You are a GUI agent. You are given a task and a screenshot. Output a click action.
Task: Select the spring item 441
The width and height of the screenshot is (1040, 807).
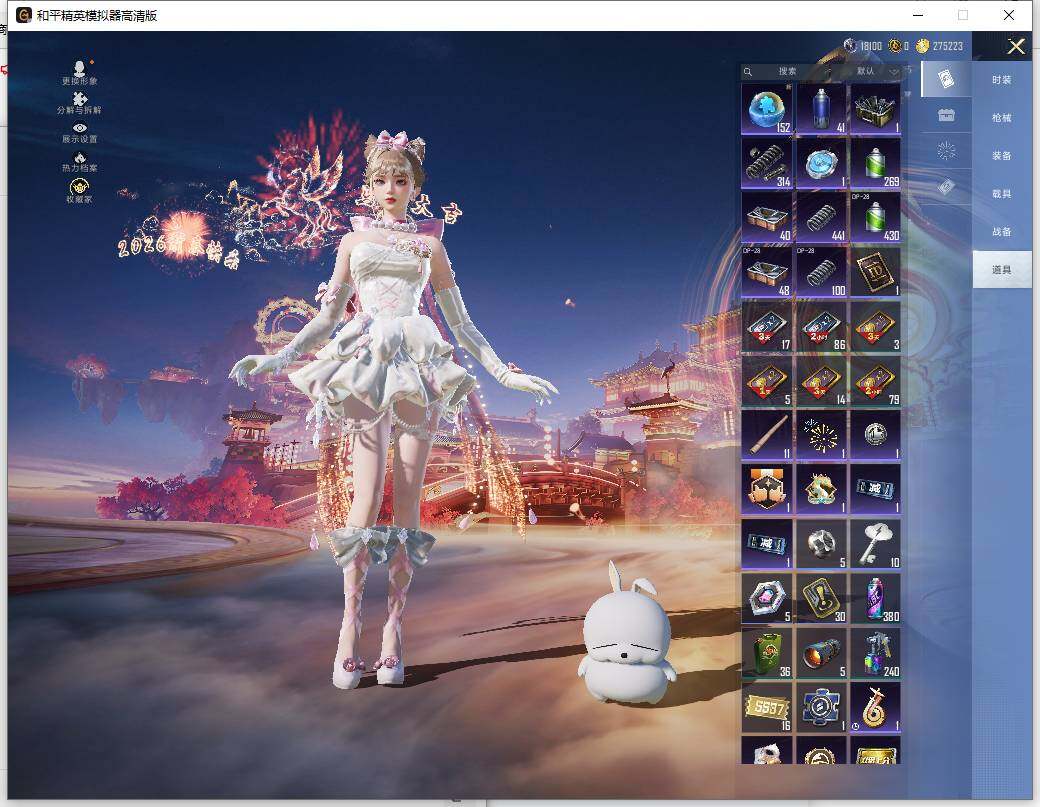821,217
